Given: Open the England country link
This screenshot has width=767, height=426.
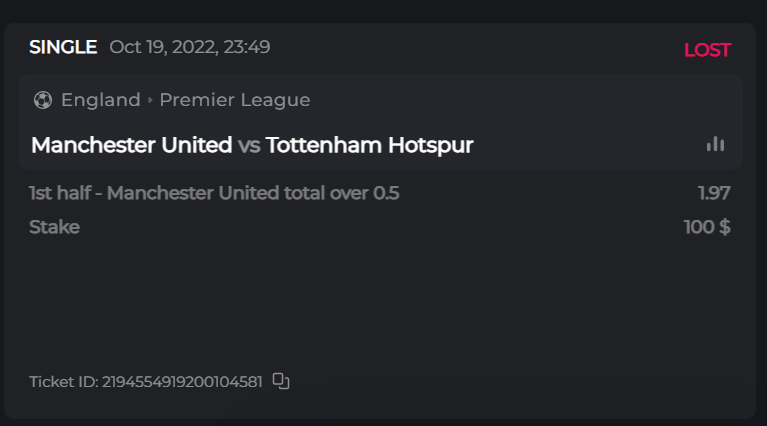Looking at the screenshot, I should pos(100,100).
